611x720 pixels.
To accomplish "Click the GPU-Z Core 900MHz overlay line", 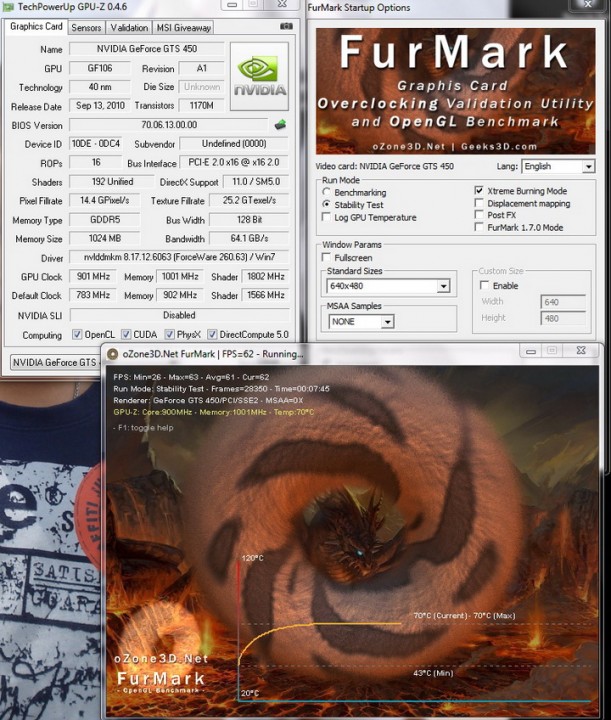I will [x=214, y=412].
